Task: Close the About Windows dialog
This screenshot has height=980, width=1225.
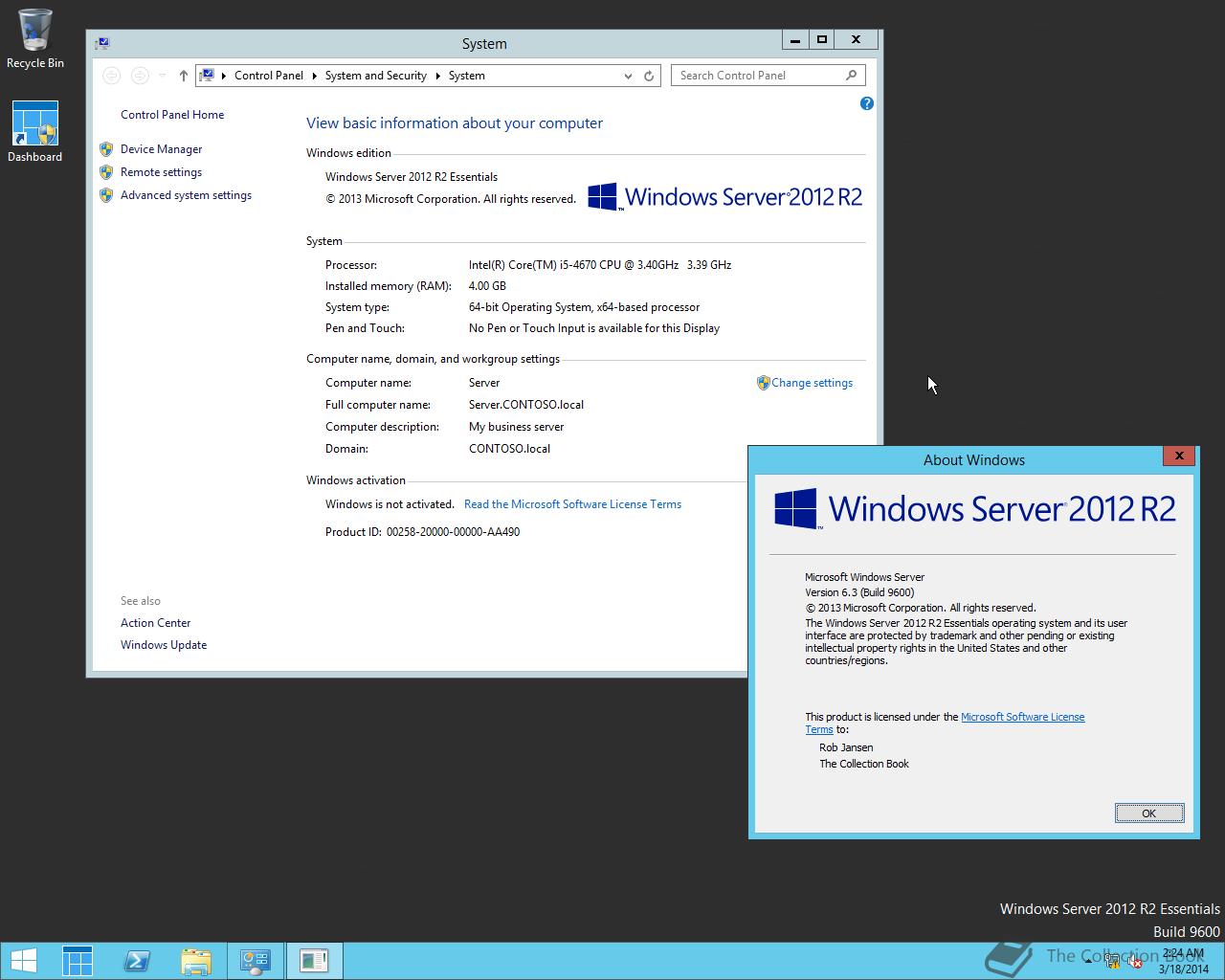Action: click(1179, 457)
